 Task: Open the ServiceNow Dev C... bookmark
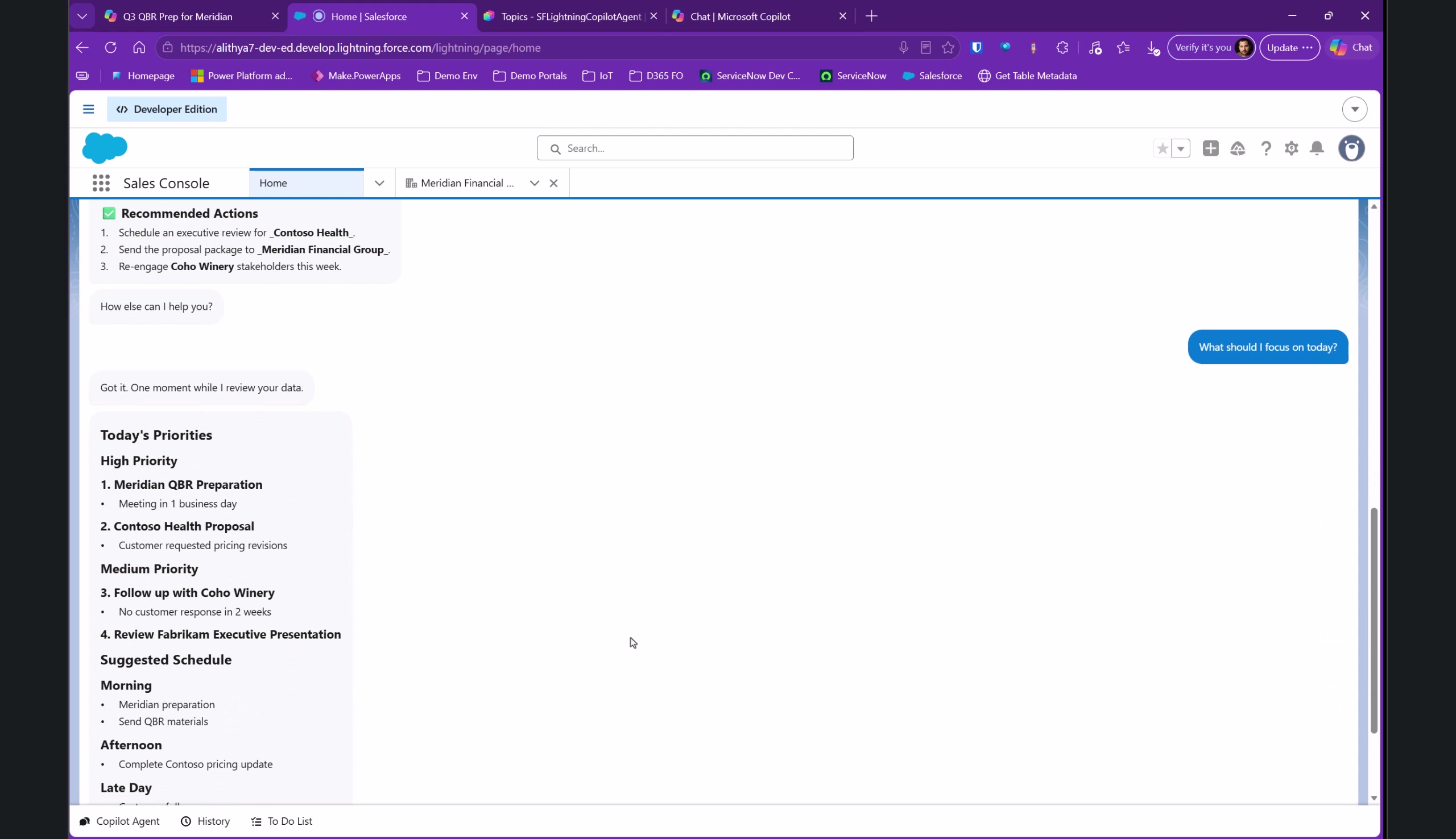(750, 76)
